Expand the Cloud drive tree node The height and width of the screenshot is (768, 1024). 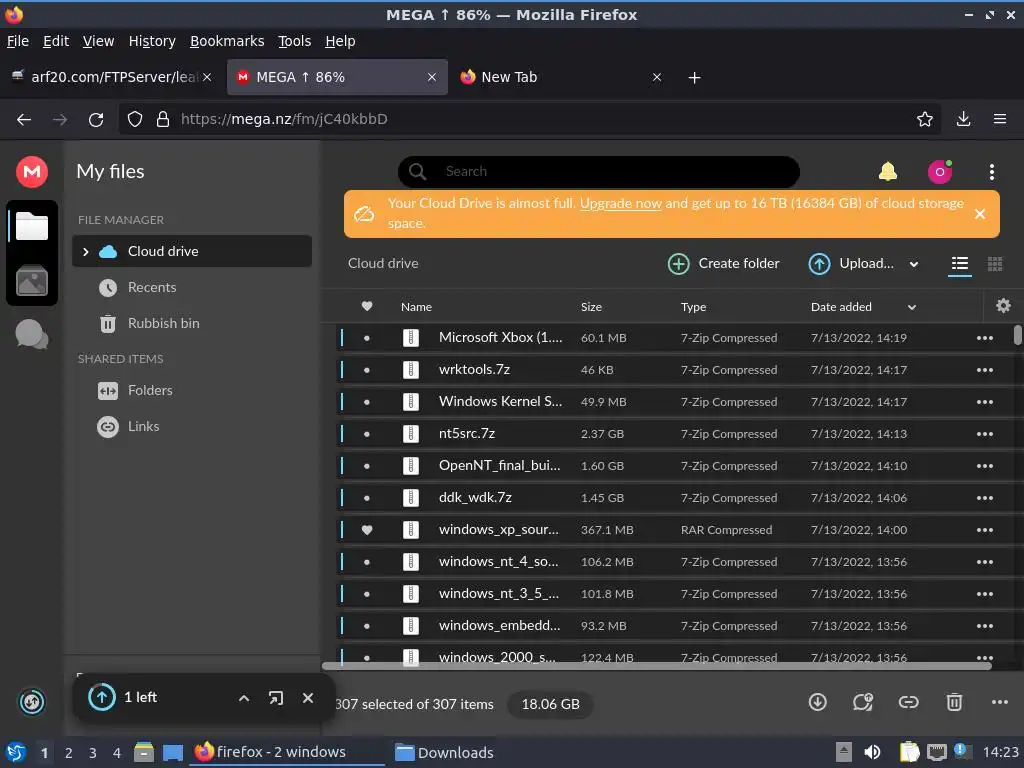86,251
